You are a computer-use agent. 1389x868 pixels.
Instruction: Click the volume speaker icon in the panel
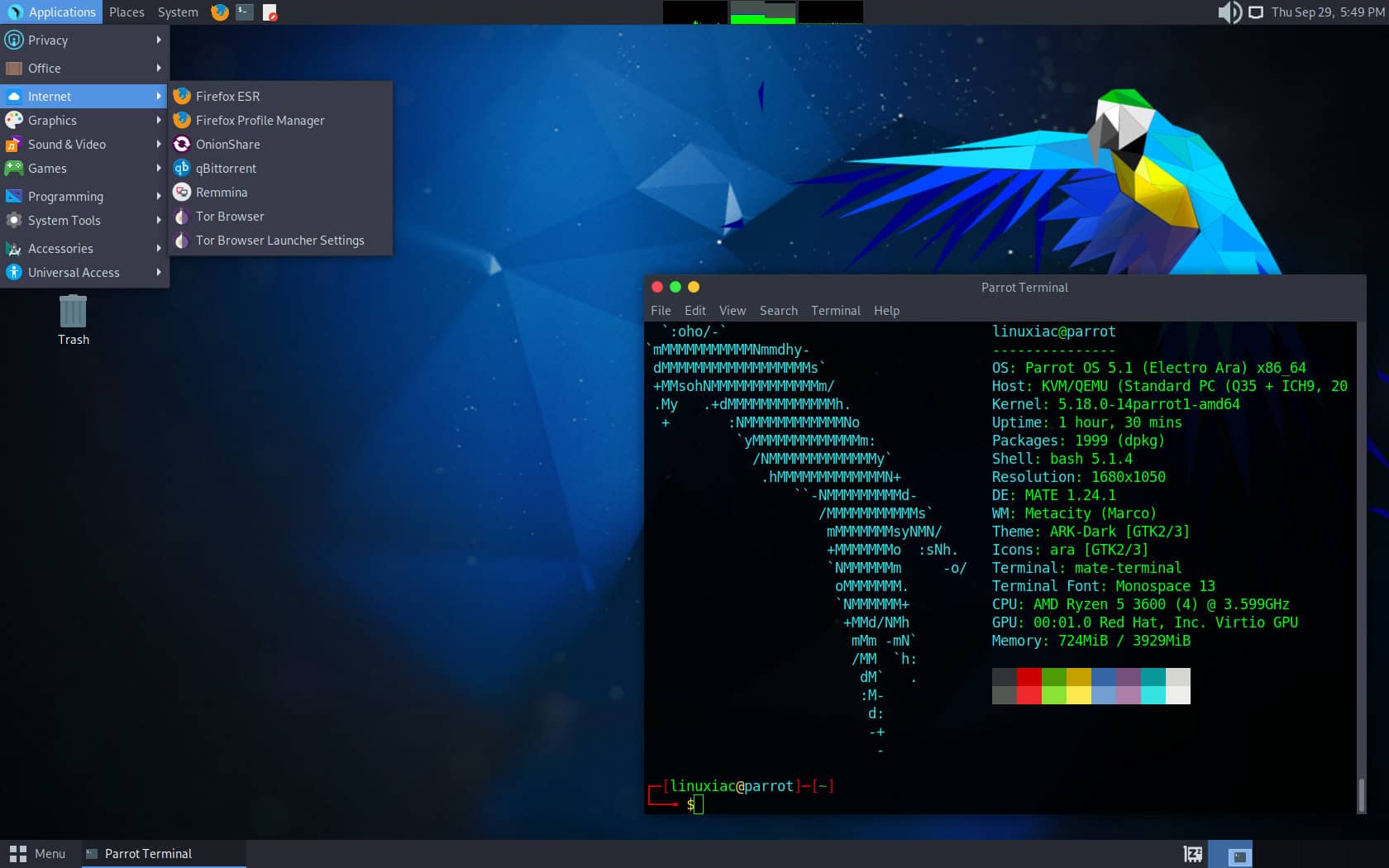(x=1229, y=12)
